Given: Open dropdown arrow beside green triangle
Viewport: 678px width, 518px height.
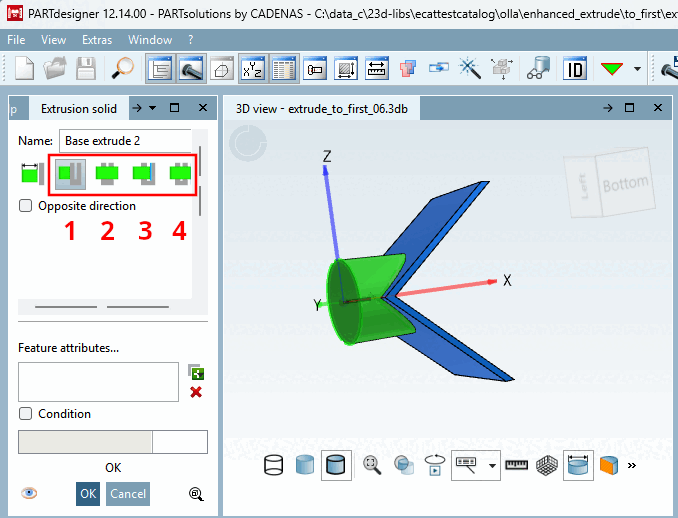Looking at the screenshot, I should [x=637, y=68].
